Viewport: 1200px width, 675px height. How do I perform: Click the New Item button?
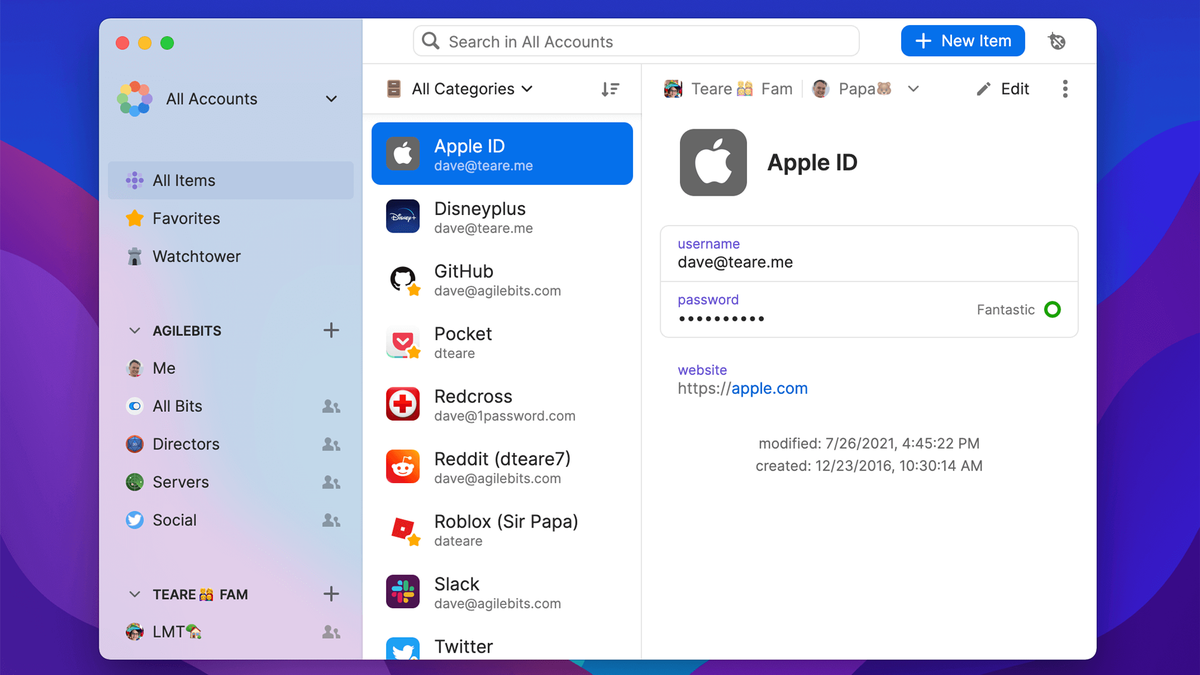pos(963,41)
